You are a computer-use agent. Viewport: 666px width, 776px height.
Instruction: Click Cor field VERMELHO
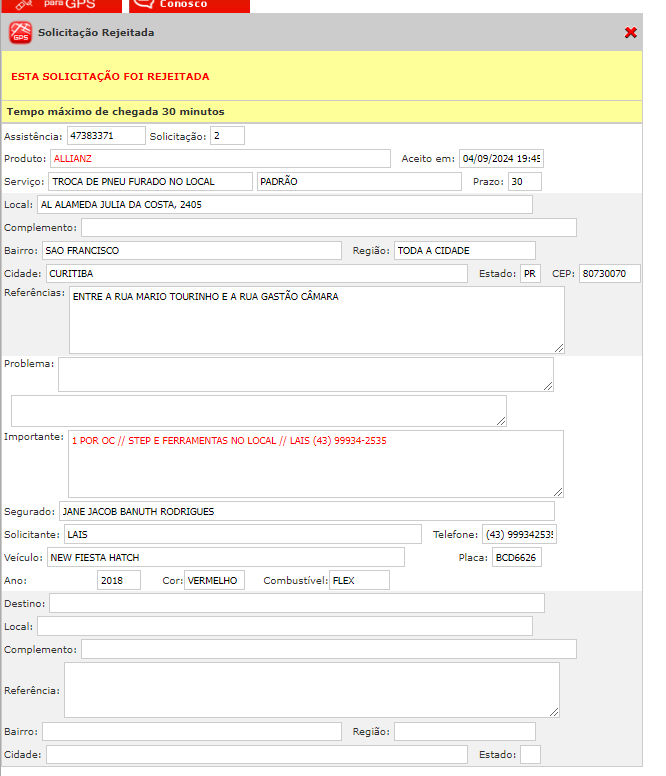pyautogui.click(x=214, y=581)
